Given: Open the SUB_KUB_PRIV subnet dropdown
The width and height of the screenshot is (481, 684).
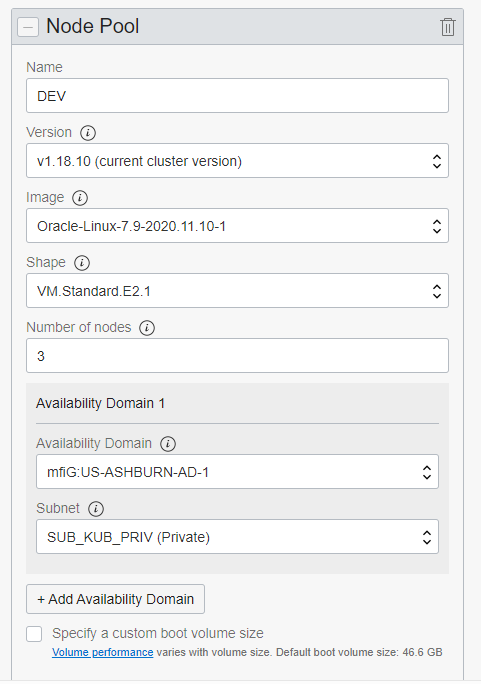Looking at the screenshot, I should (237, 537).
